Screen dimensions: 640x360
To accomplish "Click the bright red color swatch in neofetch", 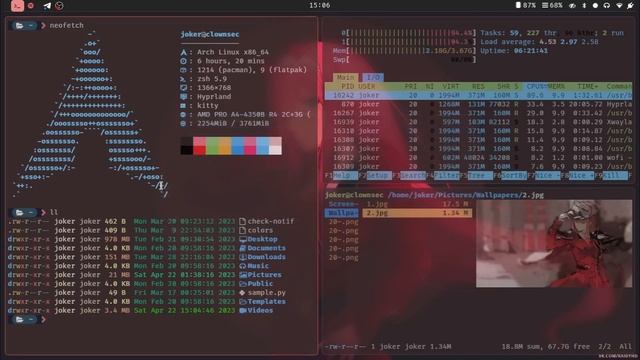I will (x=199, y=151).
